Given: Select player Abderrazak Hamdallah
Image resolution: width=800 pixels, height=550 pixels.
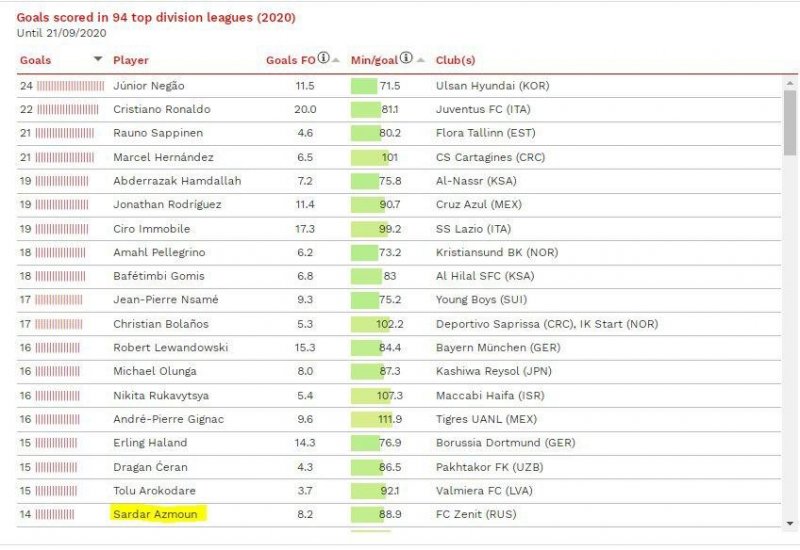Looking at the screenshot, I should coord(177,181).
